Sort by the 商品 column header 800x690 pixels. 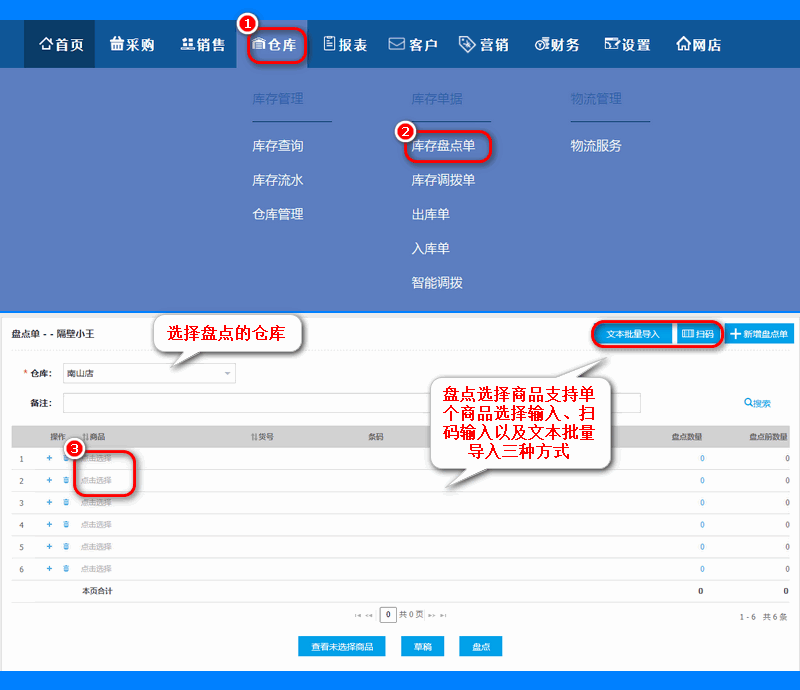pos(94,436)
